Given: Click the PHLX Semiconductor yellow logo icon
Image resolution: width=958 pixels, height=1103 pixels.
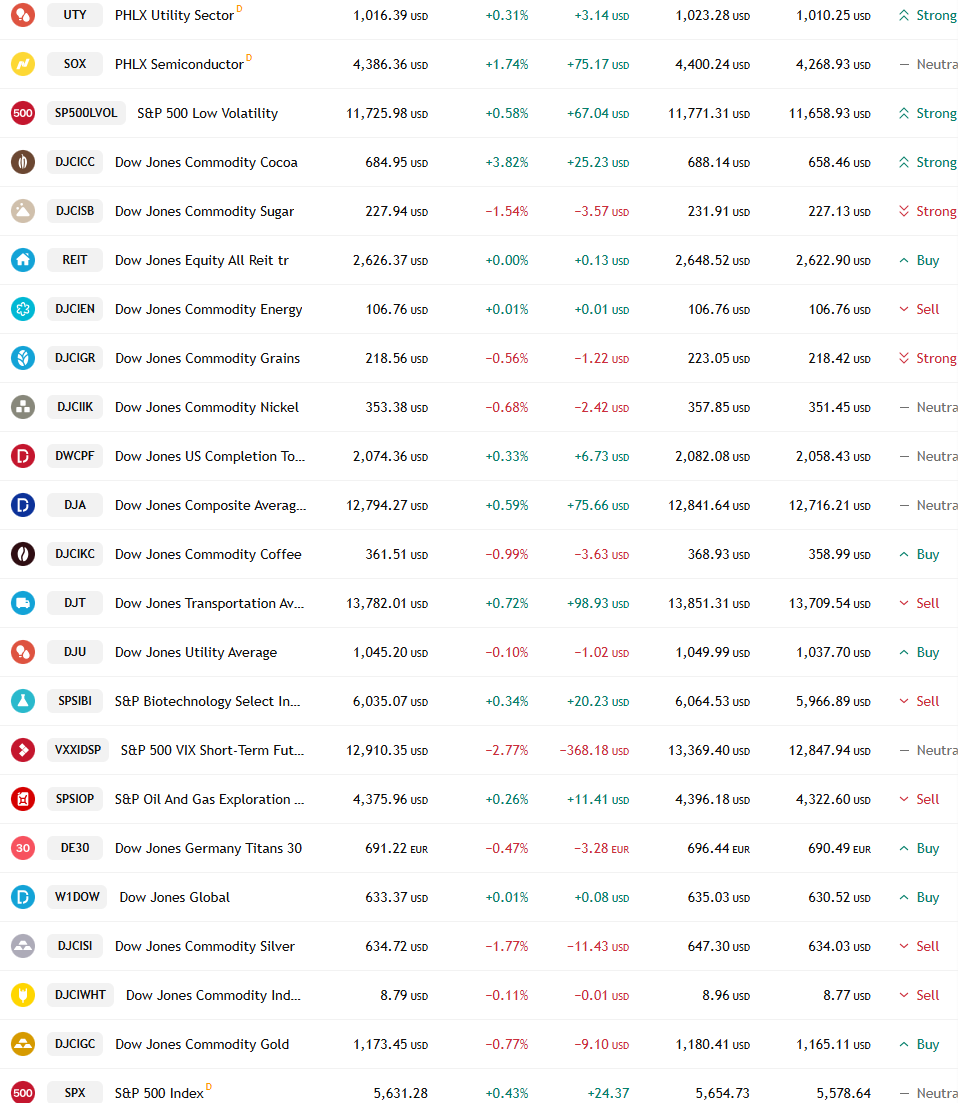Looking at the screenshot, I should (x=23, y=64).
